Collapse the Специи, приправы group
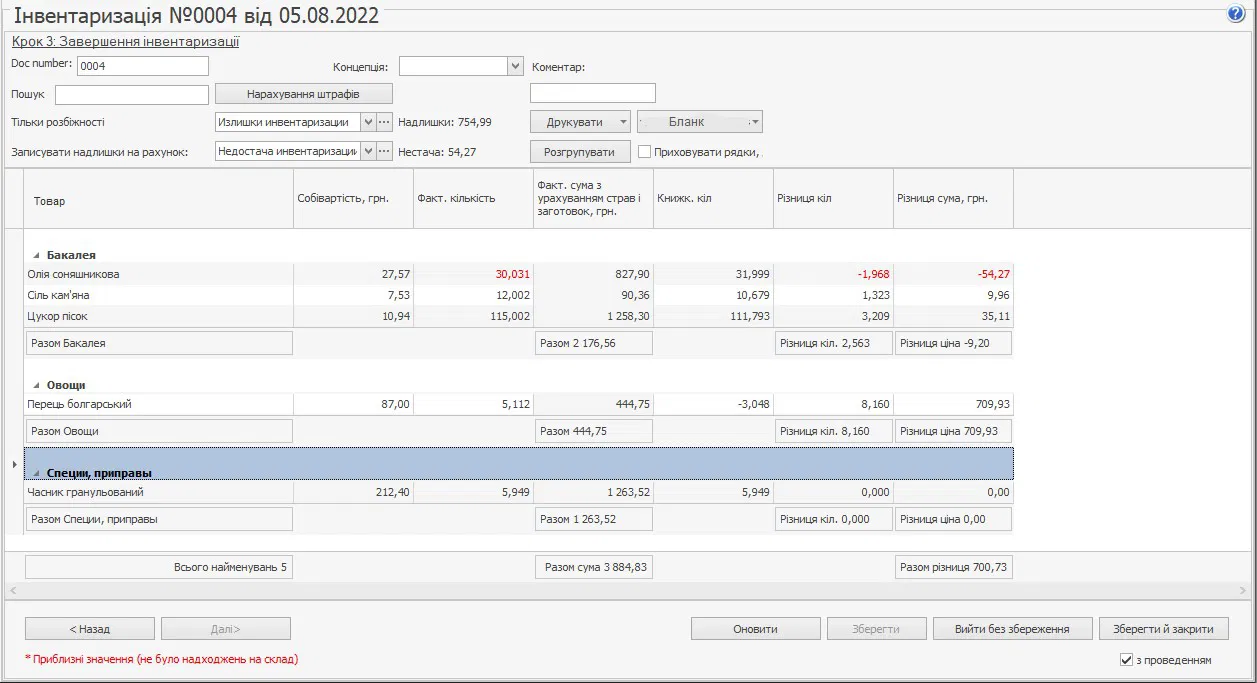1257x683 pixels. (x=37, y=473)
